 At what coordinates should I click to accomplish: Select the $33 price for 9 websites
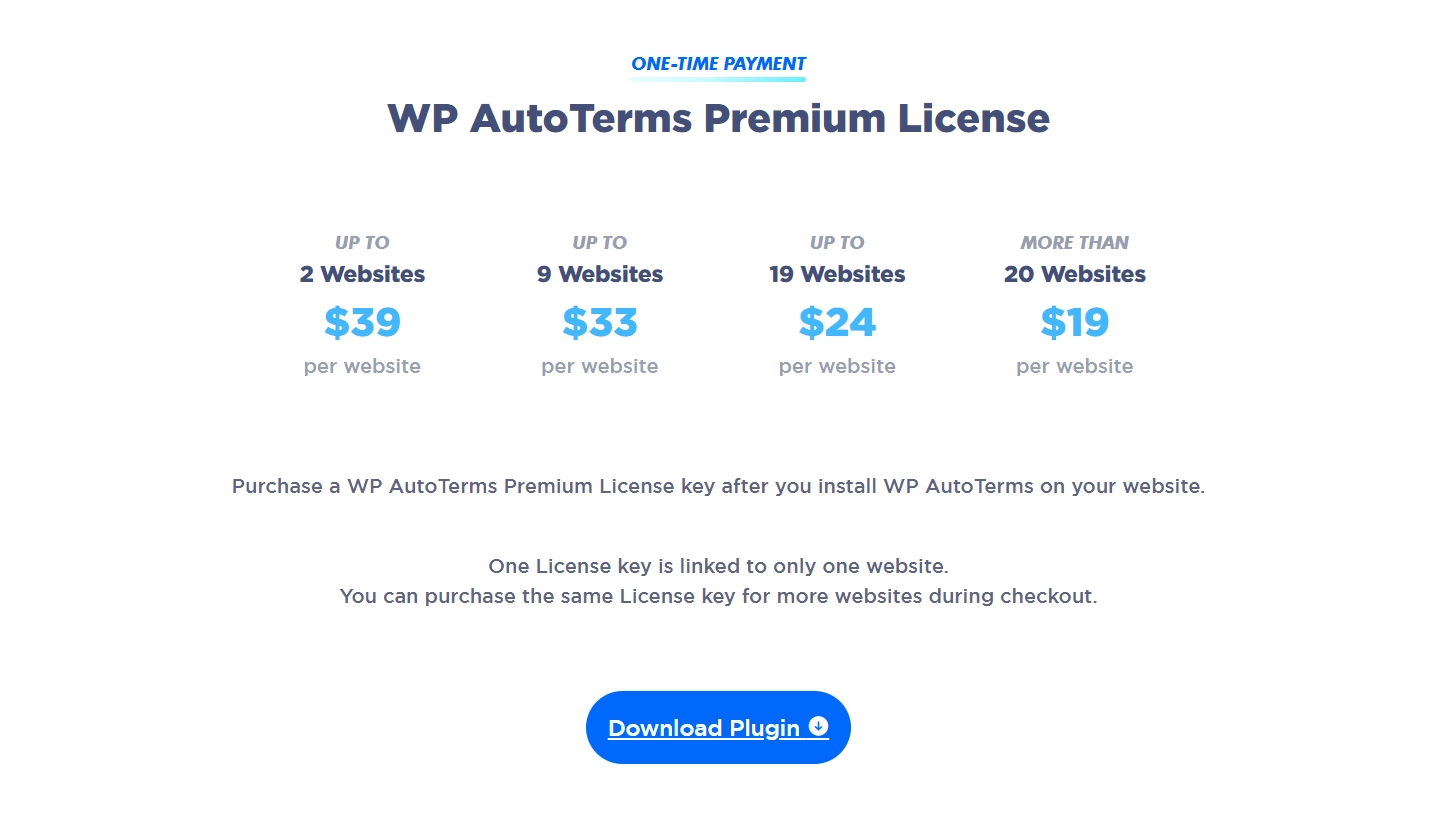tap(598, 322)
